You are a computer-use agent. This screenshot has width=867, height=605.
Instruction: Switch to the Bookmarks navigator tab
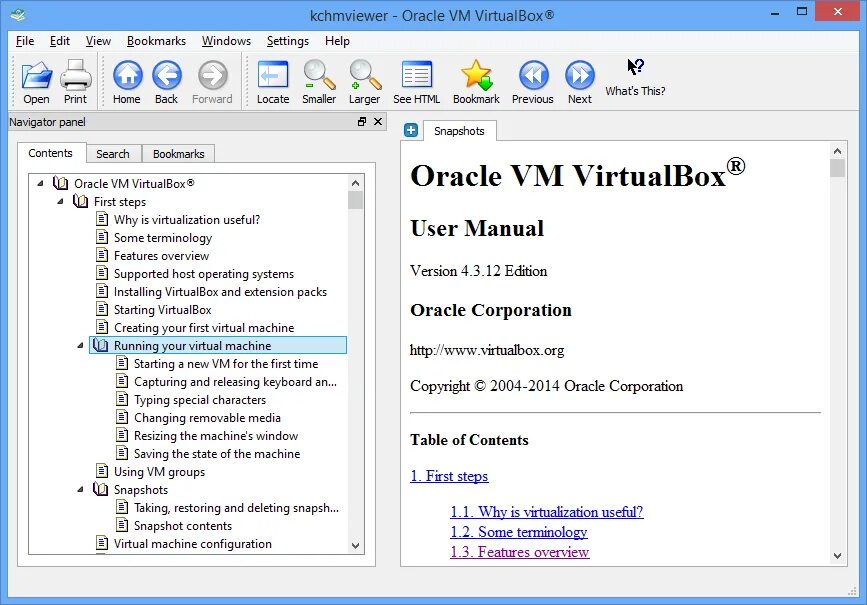179,154
